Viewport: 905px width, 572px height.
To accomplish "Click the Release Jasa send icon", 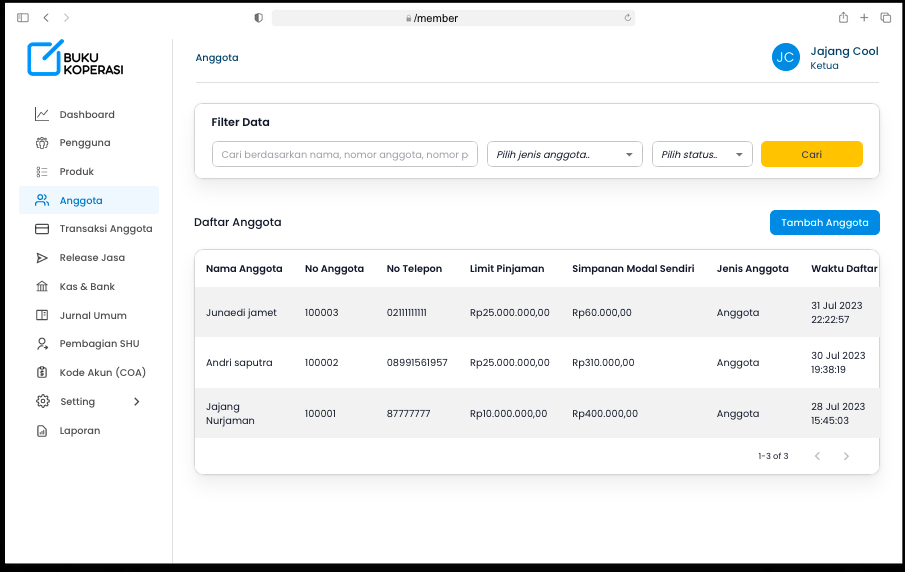I will click(42, 258).
